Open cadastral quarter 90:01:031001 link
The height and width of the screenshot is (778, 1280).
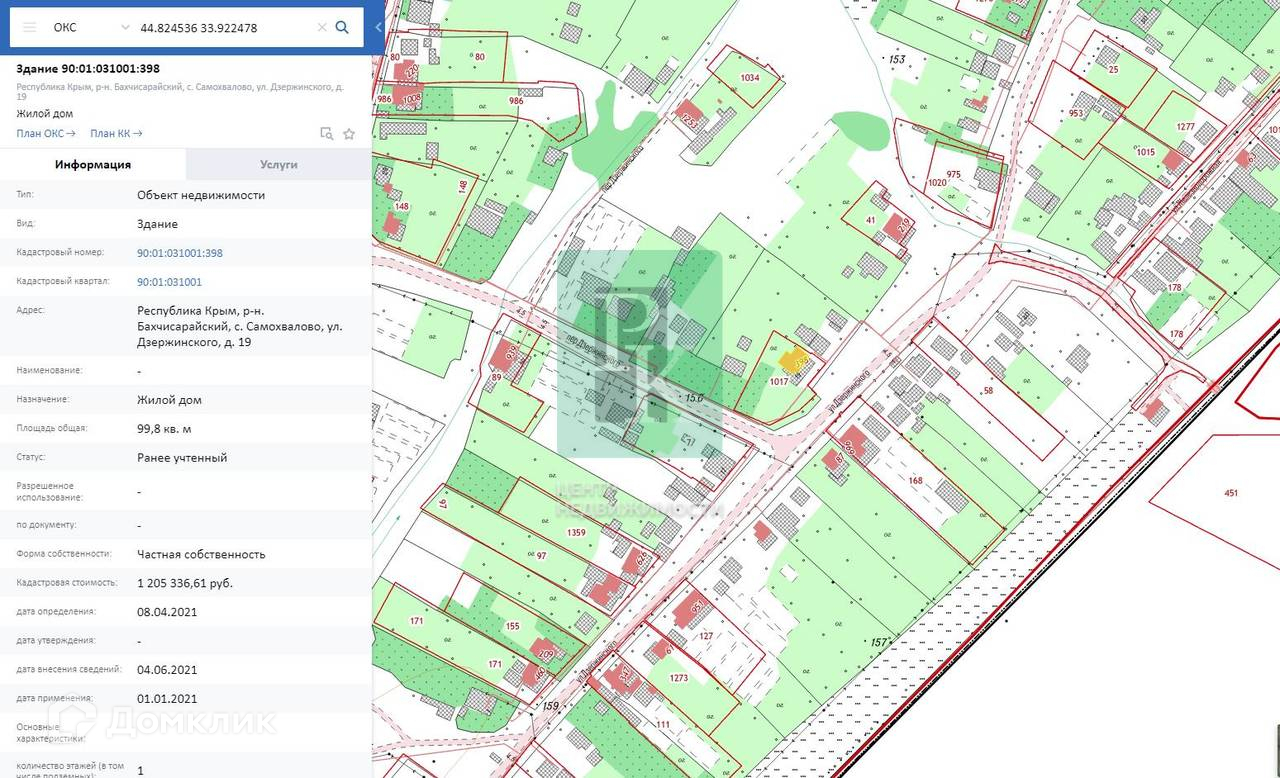pyautogui.click(x=169, y=282)
